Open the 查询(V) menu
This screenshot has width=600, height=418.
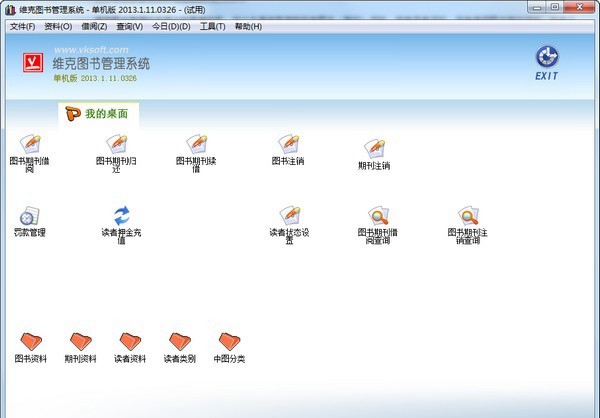(x=130, y=26)
